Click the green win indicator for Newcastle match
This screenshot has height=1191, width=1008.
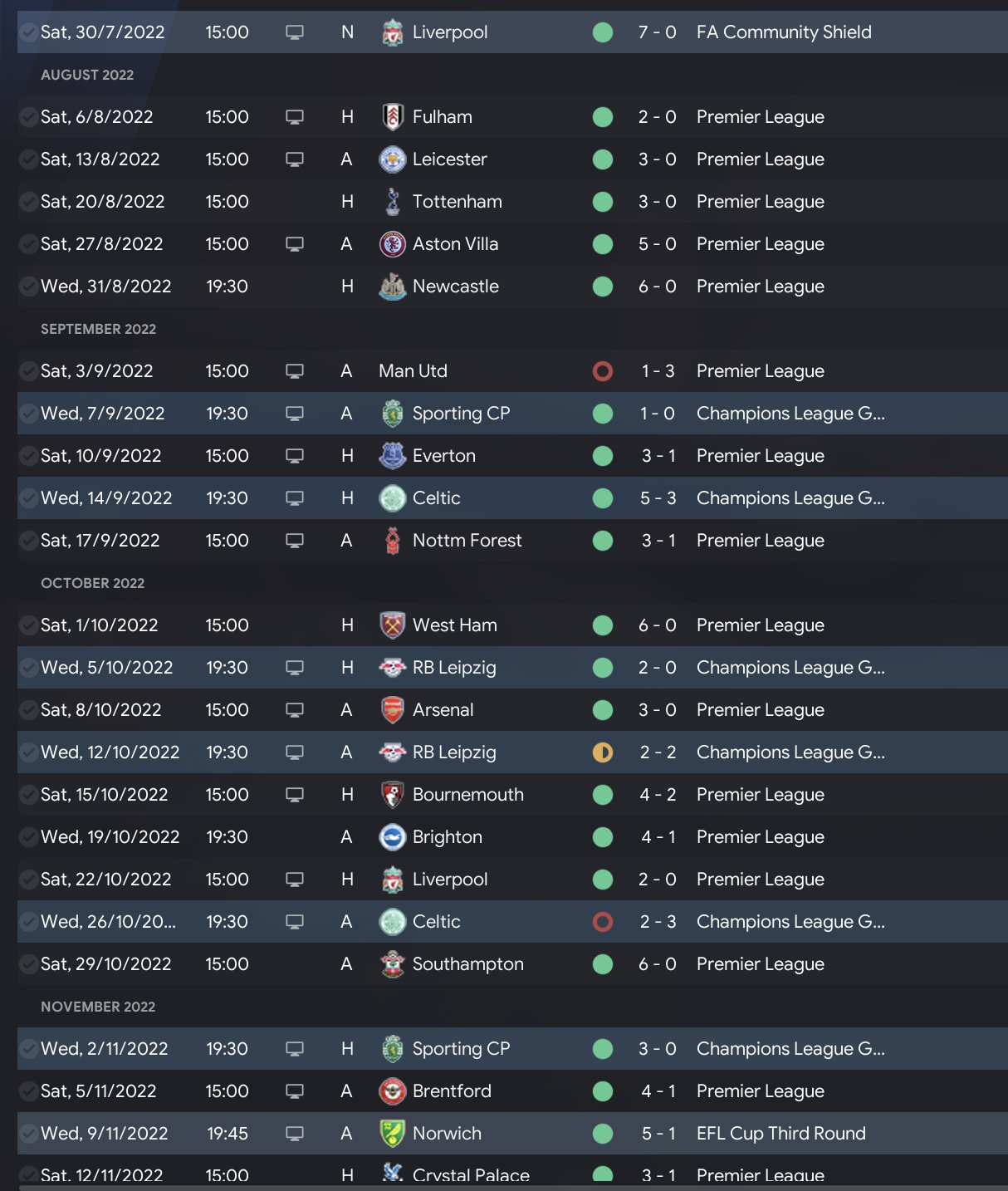603,287
